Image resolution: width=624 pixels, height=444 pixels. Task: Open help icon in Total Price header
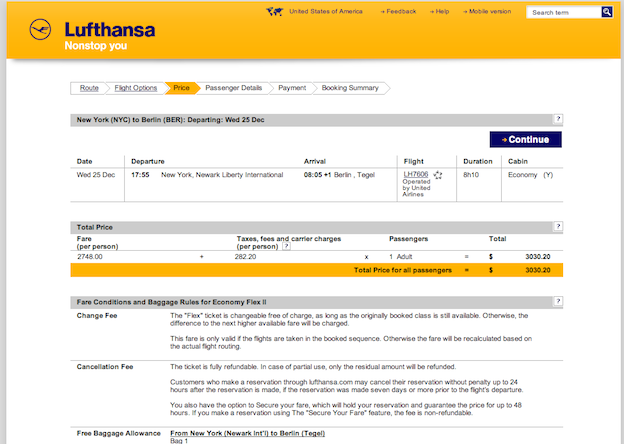coord(558,226)
